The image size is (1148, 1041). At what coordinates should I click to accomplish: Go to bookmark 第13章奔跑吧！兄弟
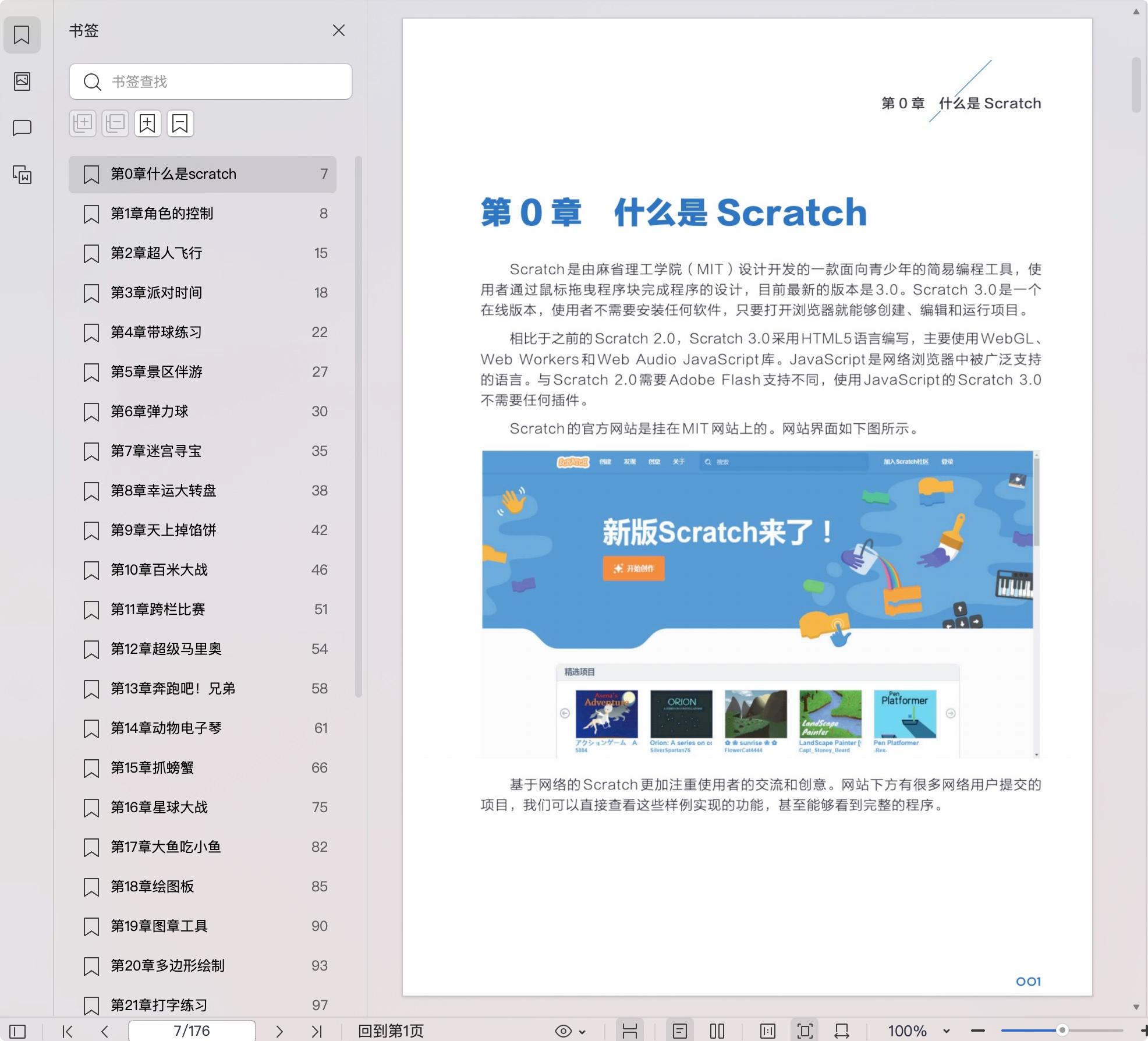[x=203, y=689]
